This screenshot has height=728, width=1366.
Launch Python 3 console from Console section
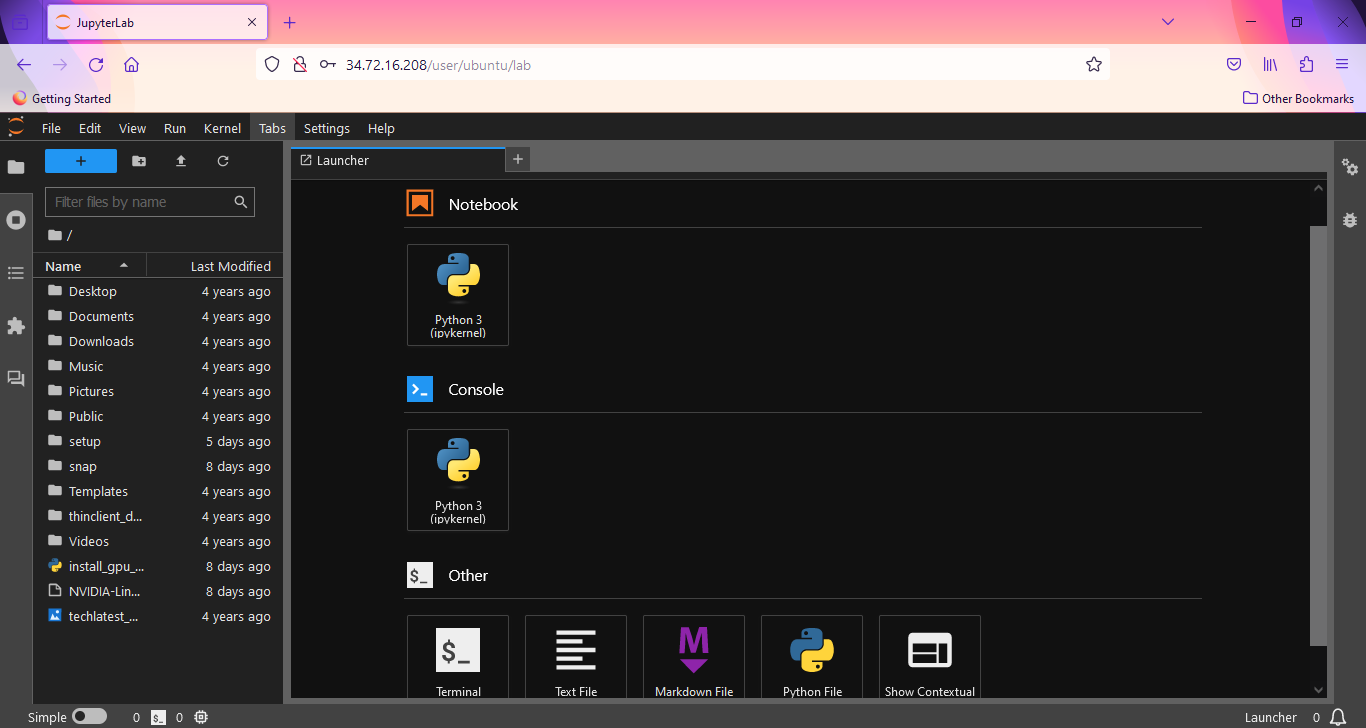(458, 480)
